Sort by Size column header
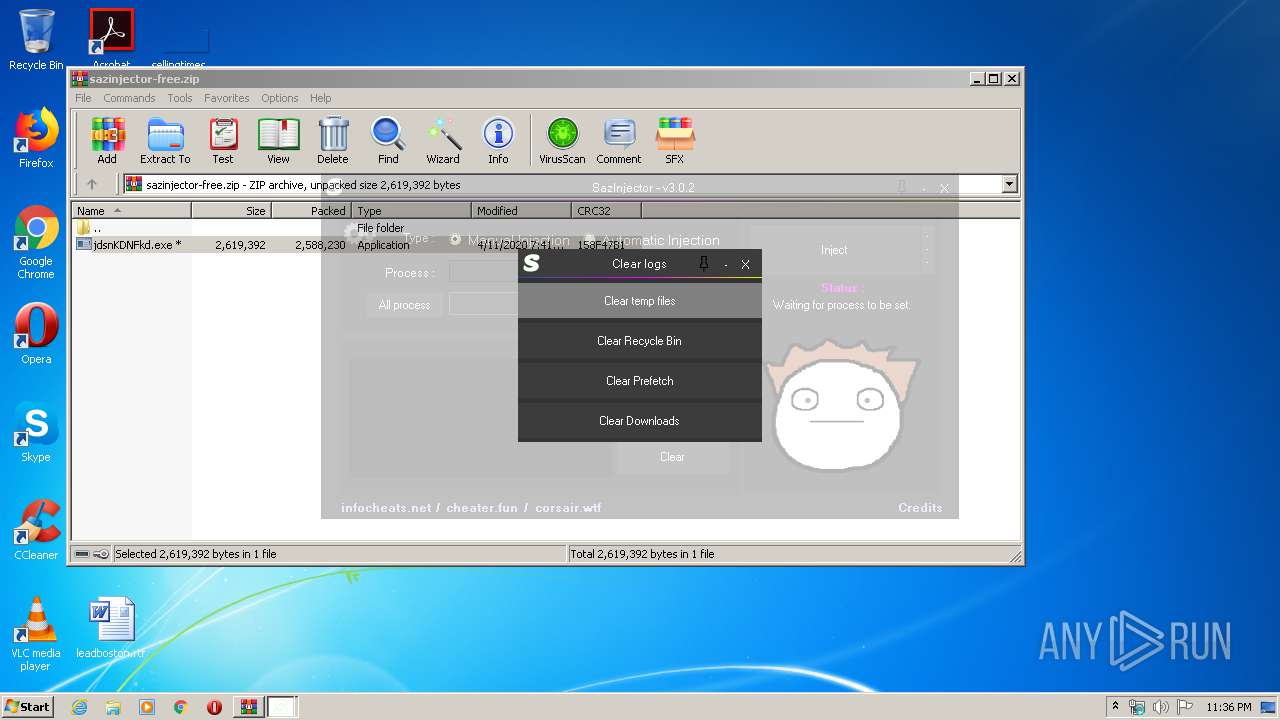 [231, 211]
